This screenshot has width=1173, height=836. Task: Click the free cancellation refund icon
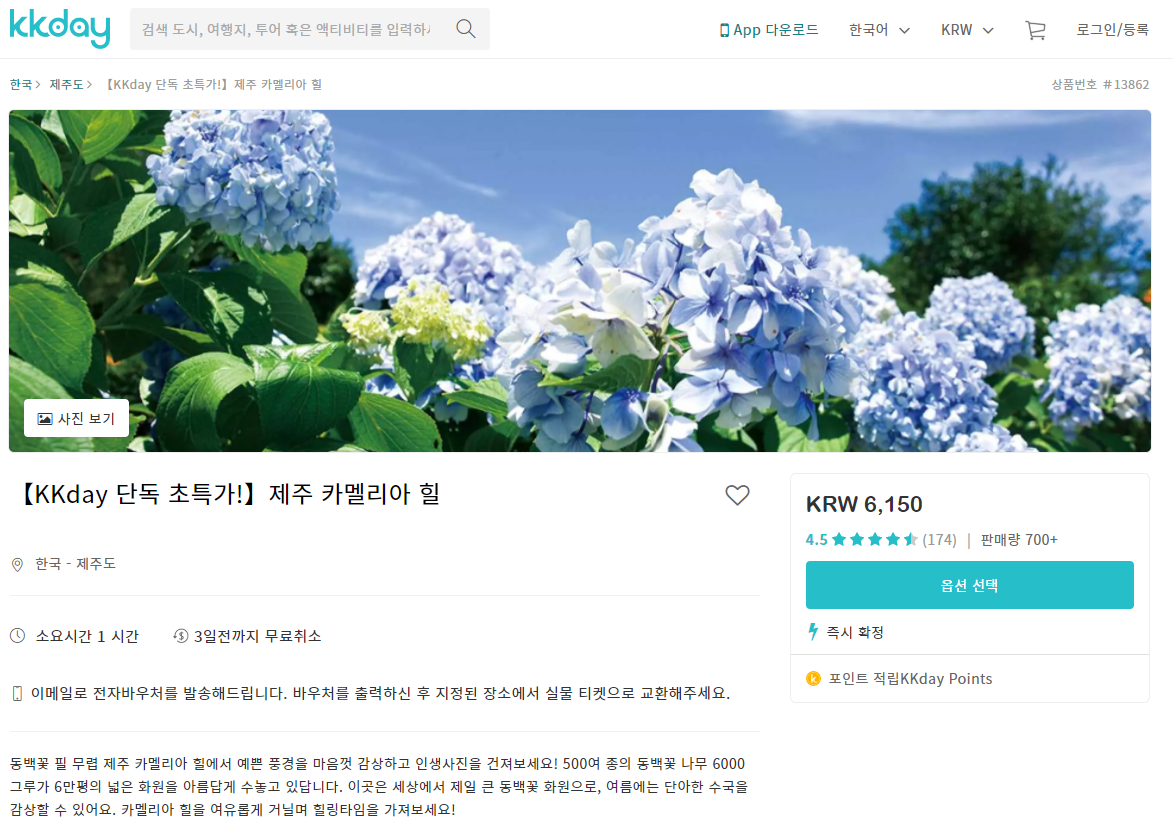(x=180, y=636)
